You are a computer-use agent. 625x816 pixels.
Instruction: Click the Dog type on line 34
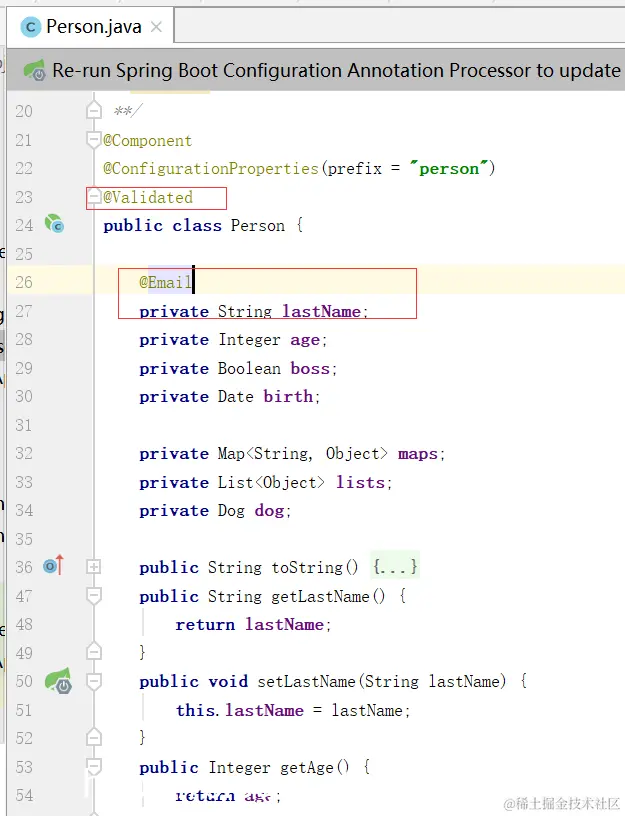(x=231, y=511)
